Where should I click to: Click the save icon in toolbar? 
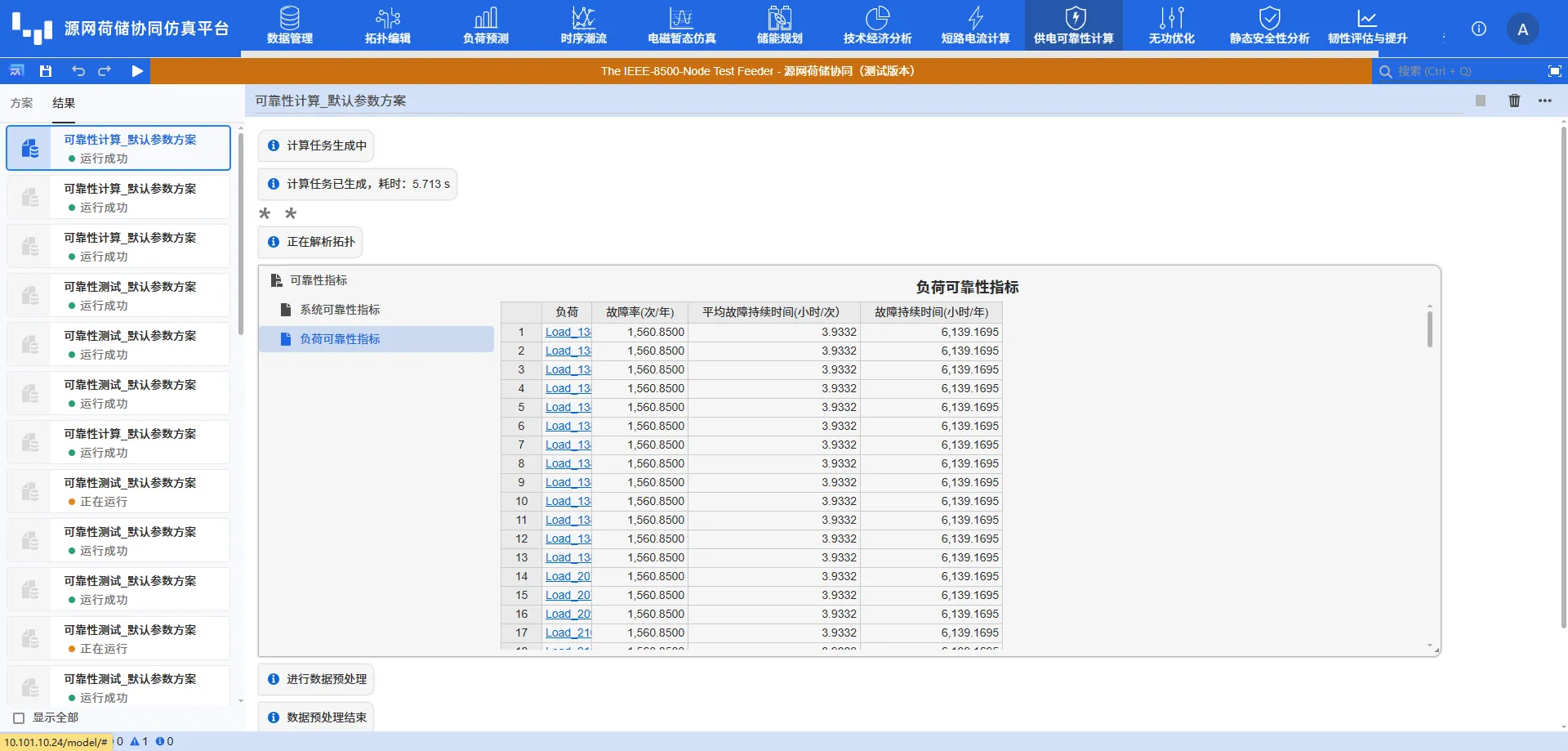click(46, 71)
